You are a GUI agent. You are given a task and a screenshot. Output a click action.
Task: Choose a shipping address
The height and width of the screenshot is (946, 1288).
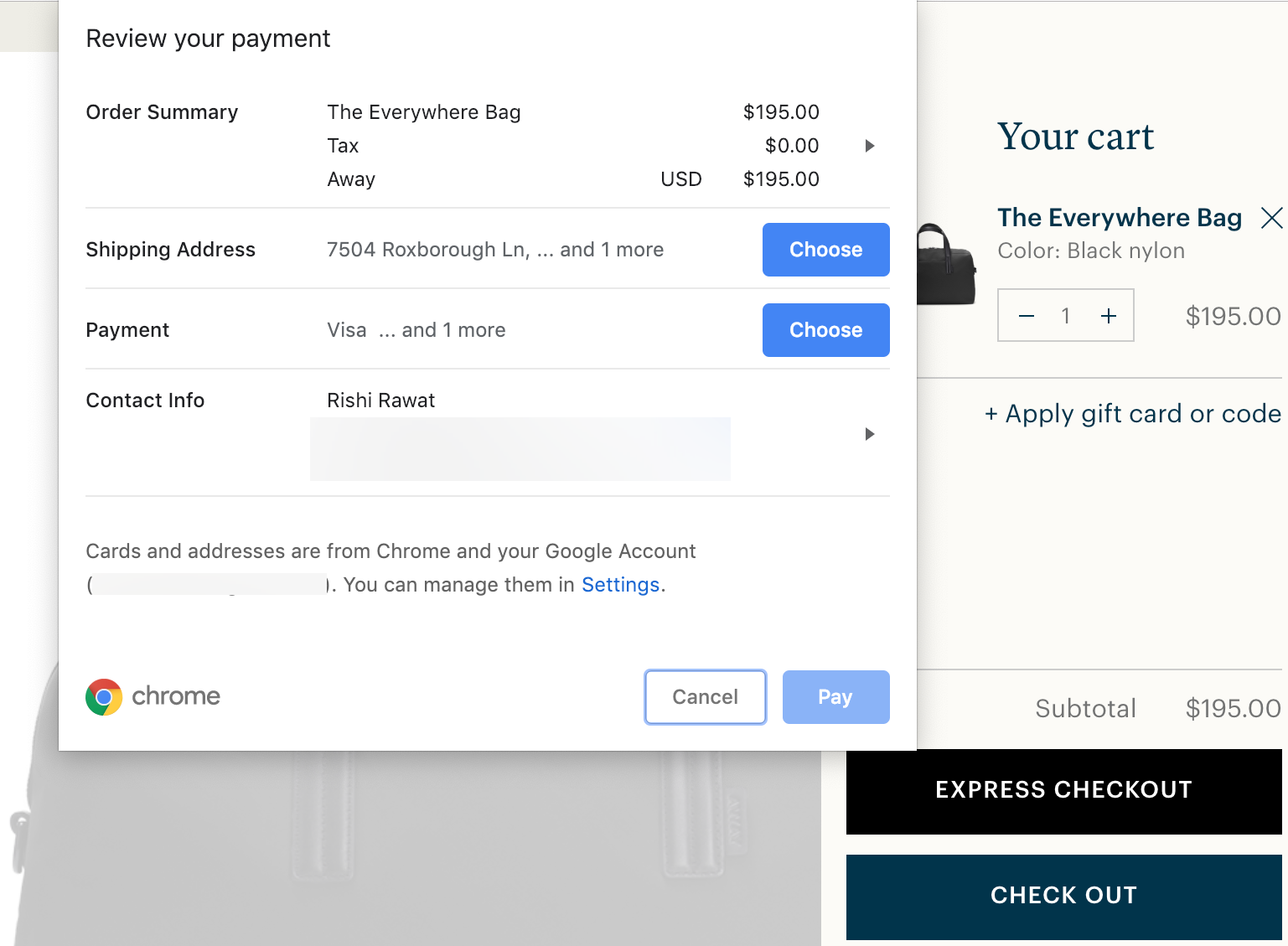pos(825,250)
